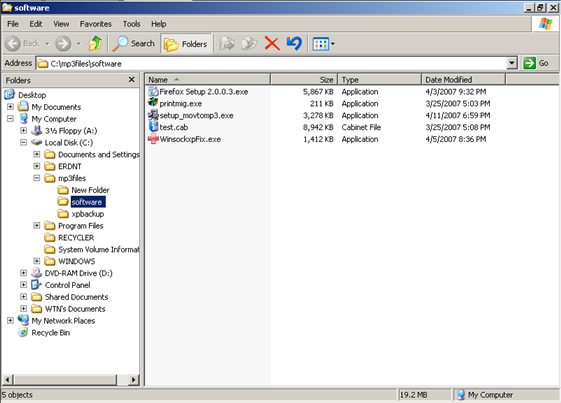Screen dimensions: 561x403
Task: Expand the DVD-RAM Drive (D:) node
Action: tap(23, 273)
